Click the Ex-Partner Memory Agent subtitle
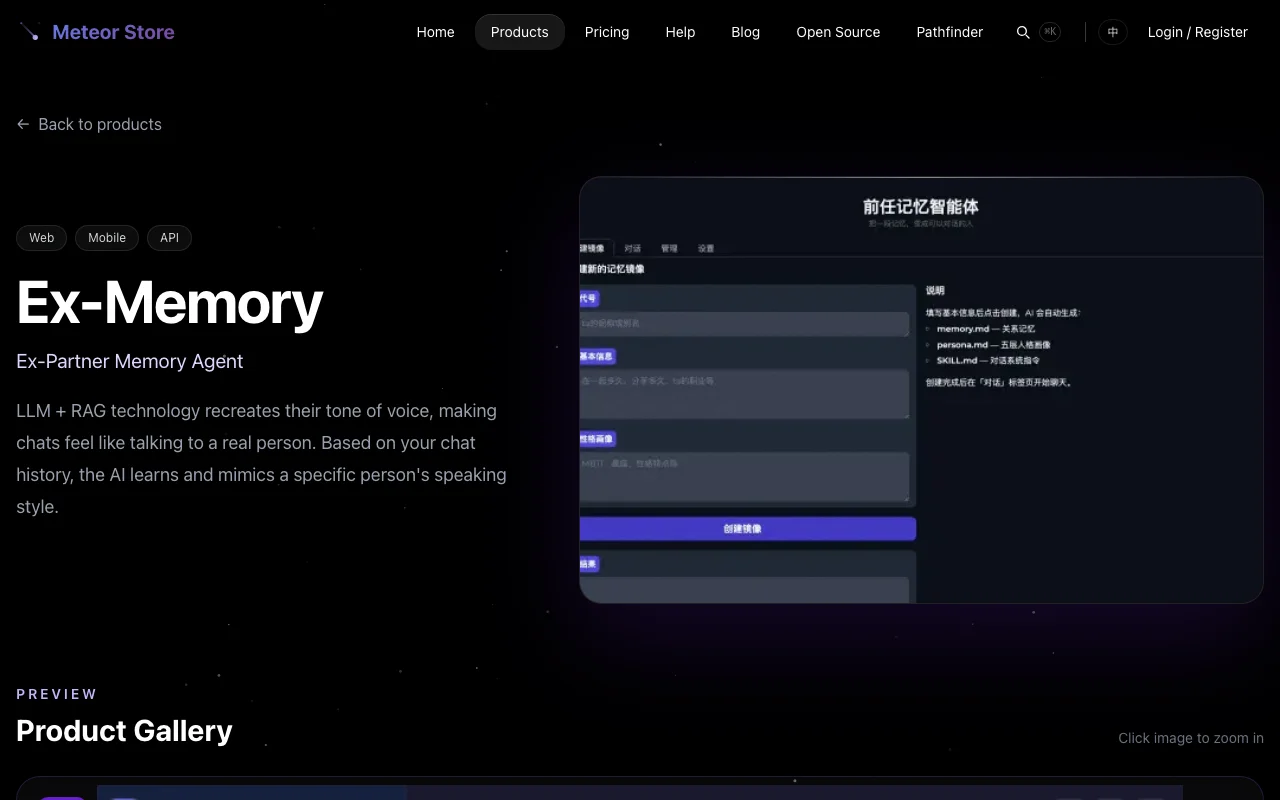The width and height of the screenshot is (1280, 800). point(130,361)
